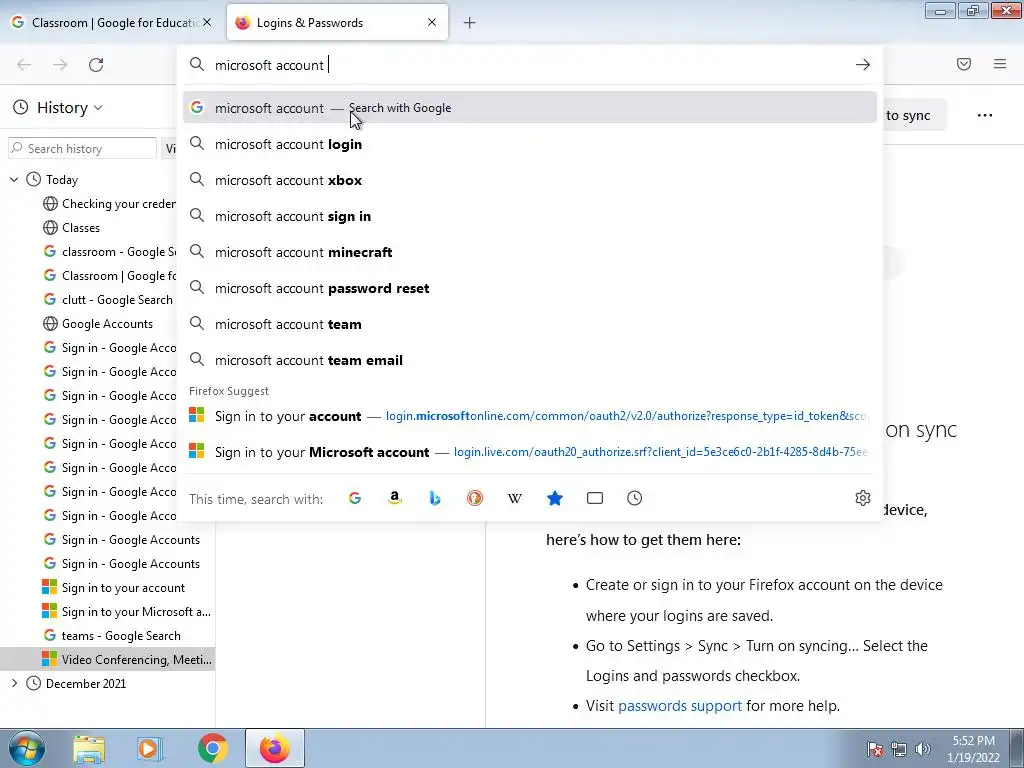Open 'Checking your credentials' history entry
The image size is (1024, 768).
coord(109,204)
